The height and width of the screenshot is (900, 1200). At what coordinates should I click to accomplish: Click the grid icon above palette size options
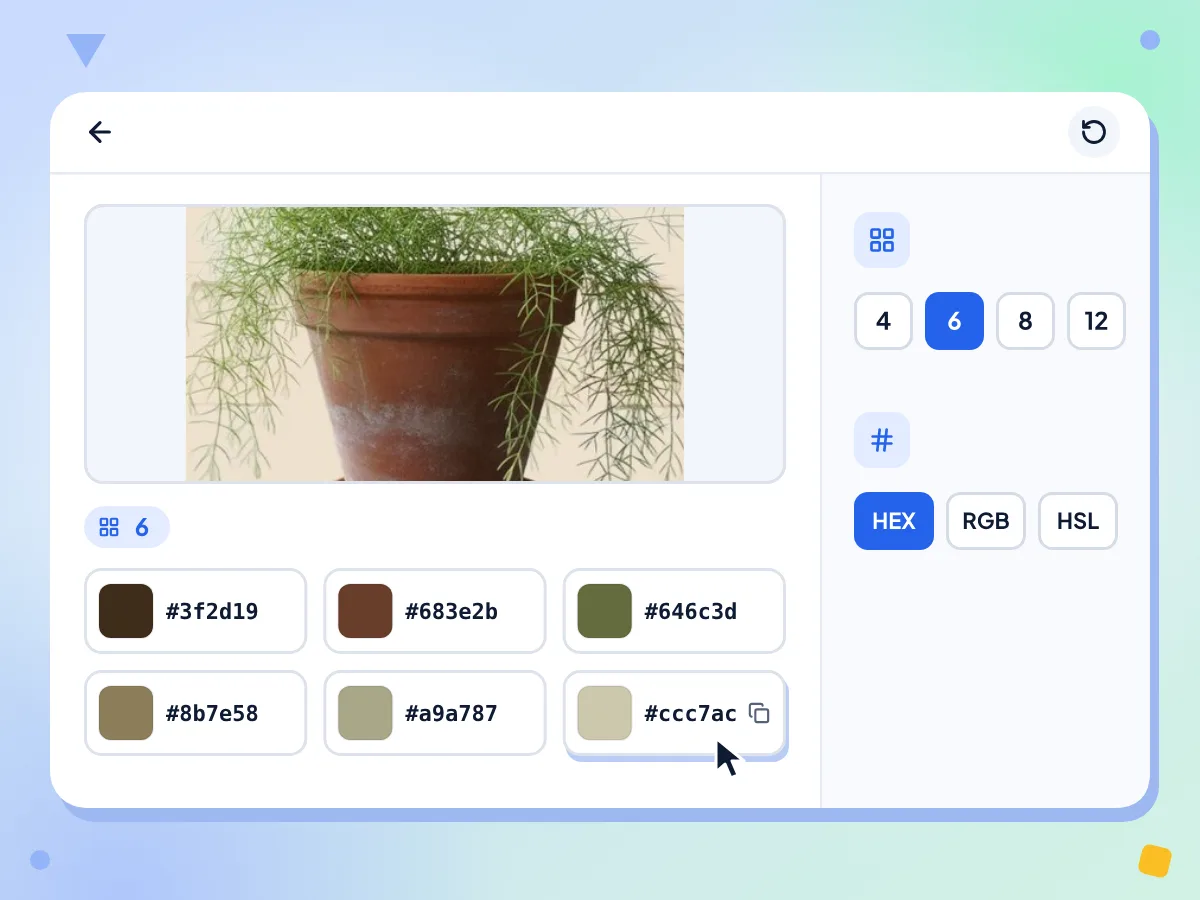click(x=882, y=240)
